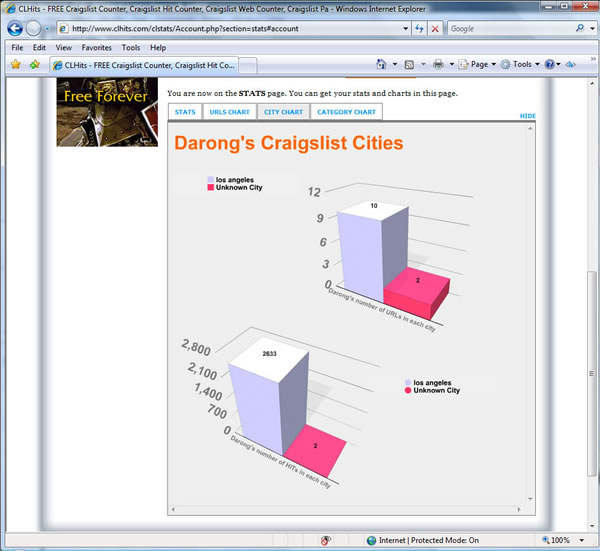
Task: Expand the Tools toolbar dropdown
Action: click(521, 65)
